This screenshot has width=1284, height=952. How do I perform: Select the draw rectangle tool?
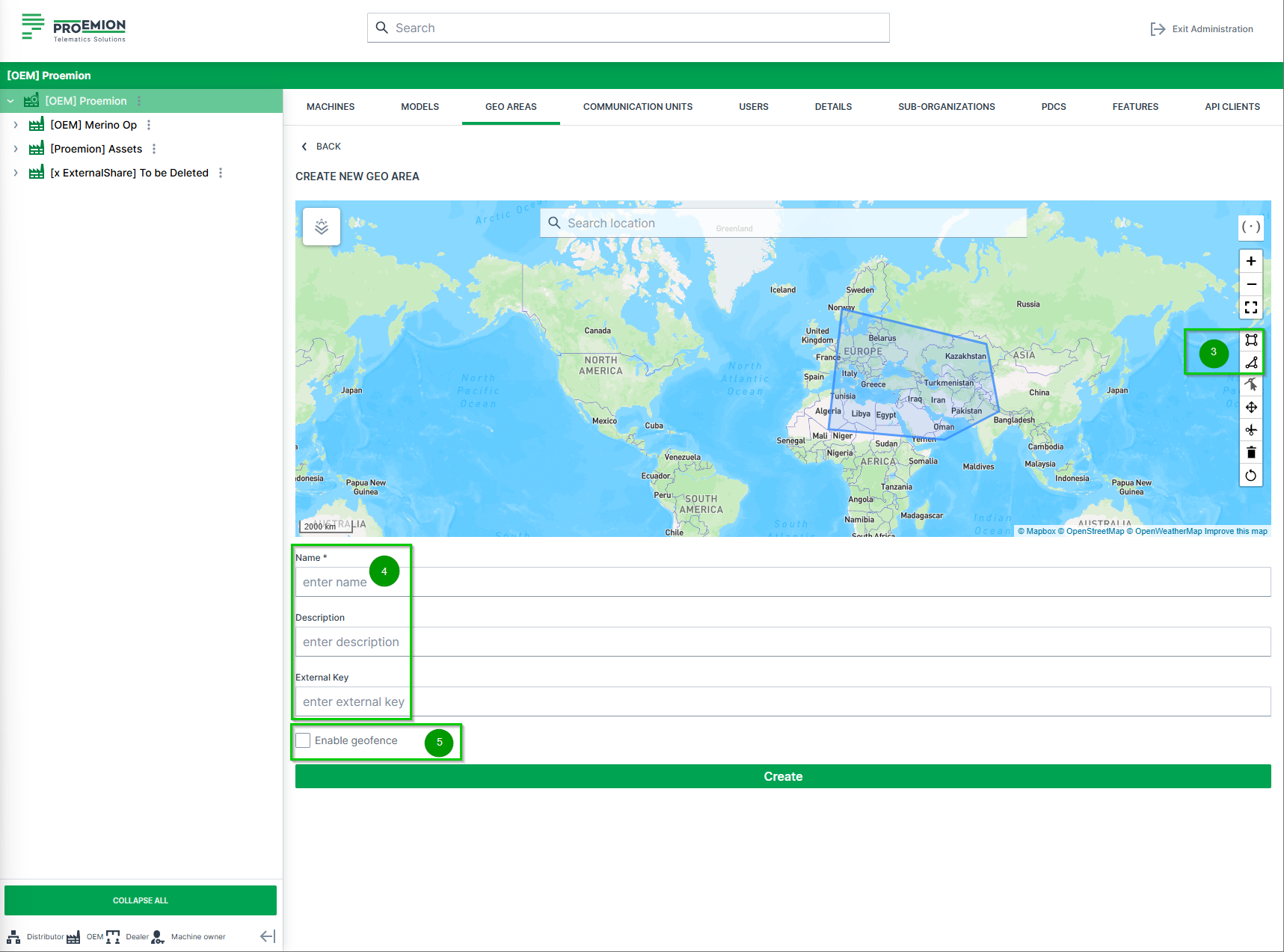1251,340
